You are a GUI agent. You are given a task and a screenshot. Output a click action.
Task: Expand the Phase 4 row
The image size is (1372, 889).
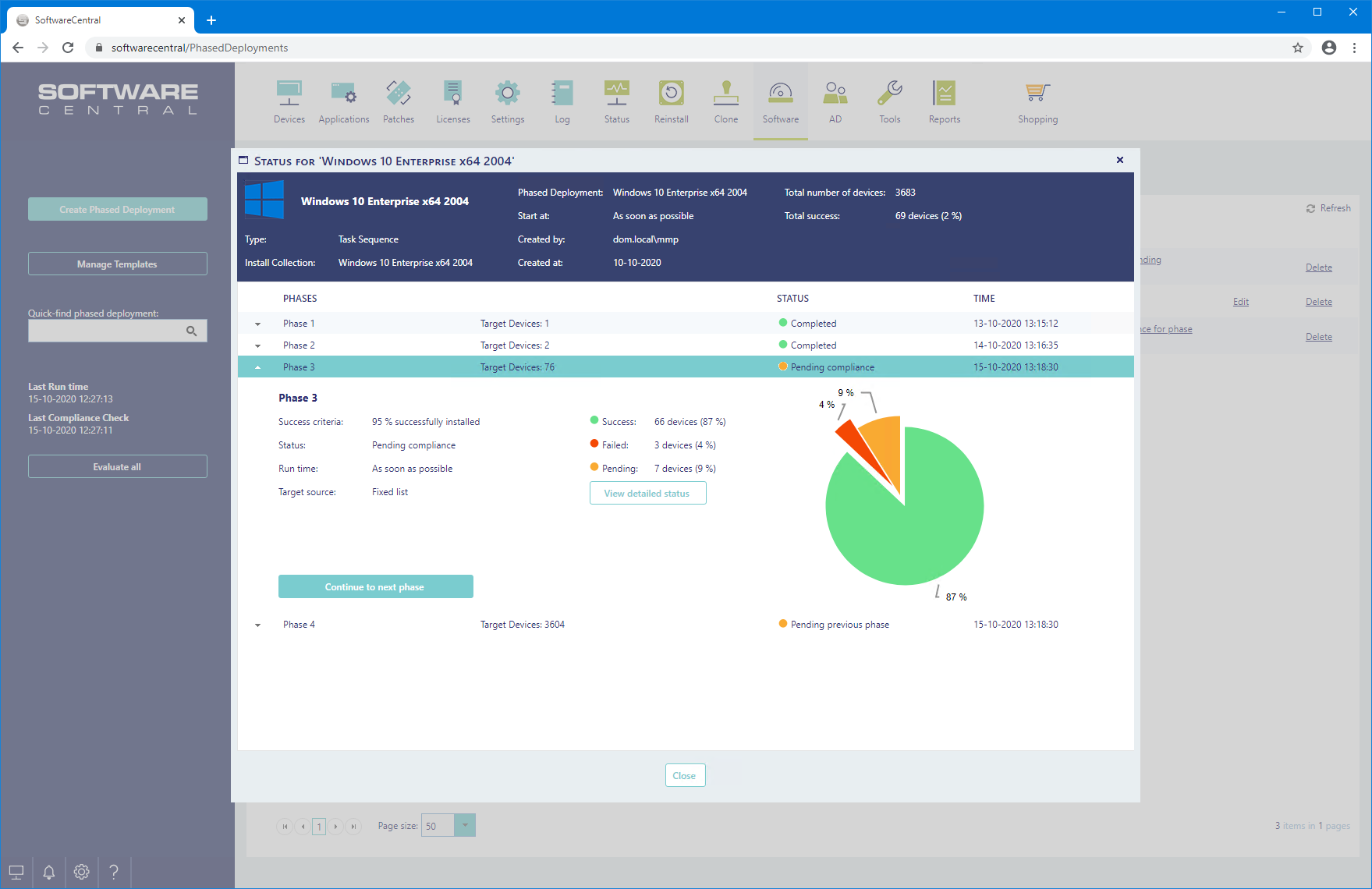coord(257,625)
